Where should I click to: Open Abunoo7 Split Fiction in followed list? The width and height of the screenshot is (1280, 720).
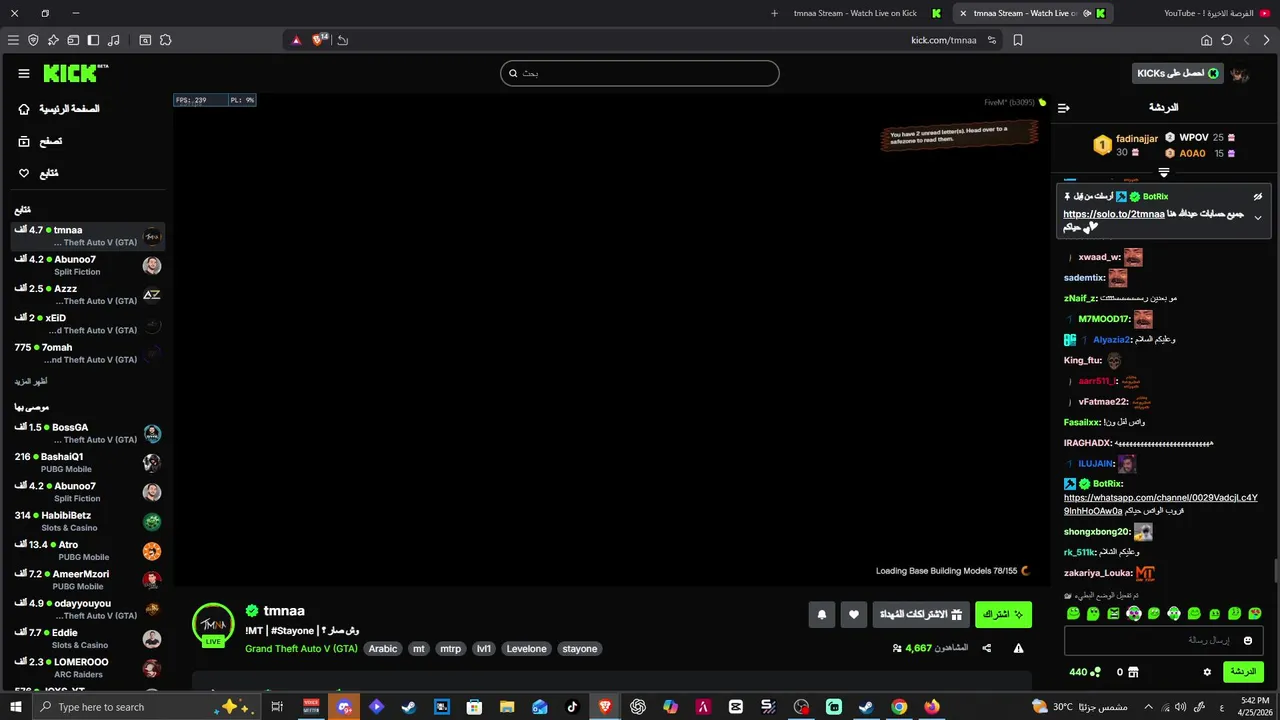88,265
